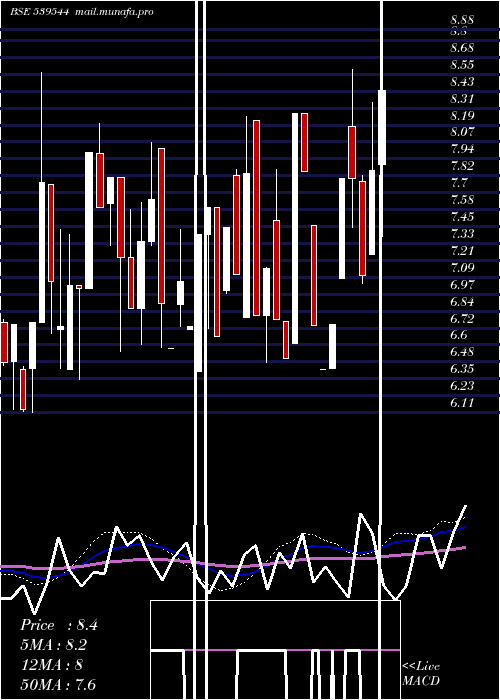Click the 6.35 price axis label
500x700 pixels.
(462, 369)
